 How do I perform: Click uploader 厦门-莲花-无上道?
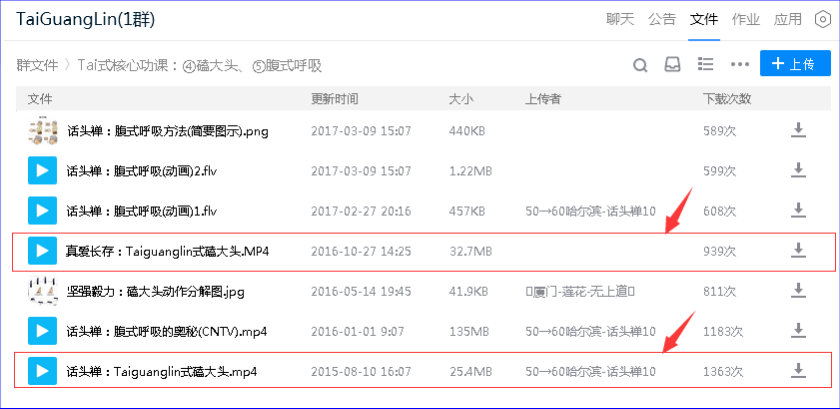coord(580,291)
